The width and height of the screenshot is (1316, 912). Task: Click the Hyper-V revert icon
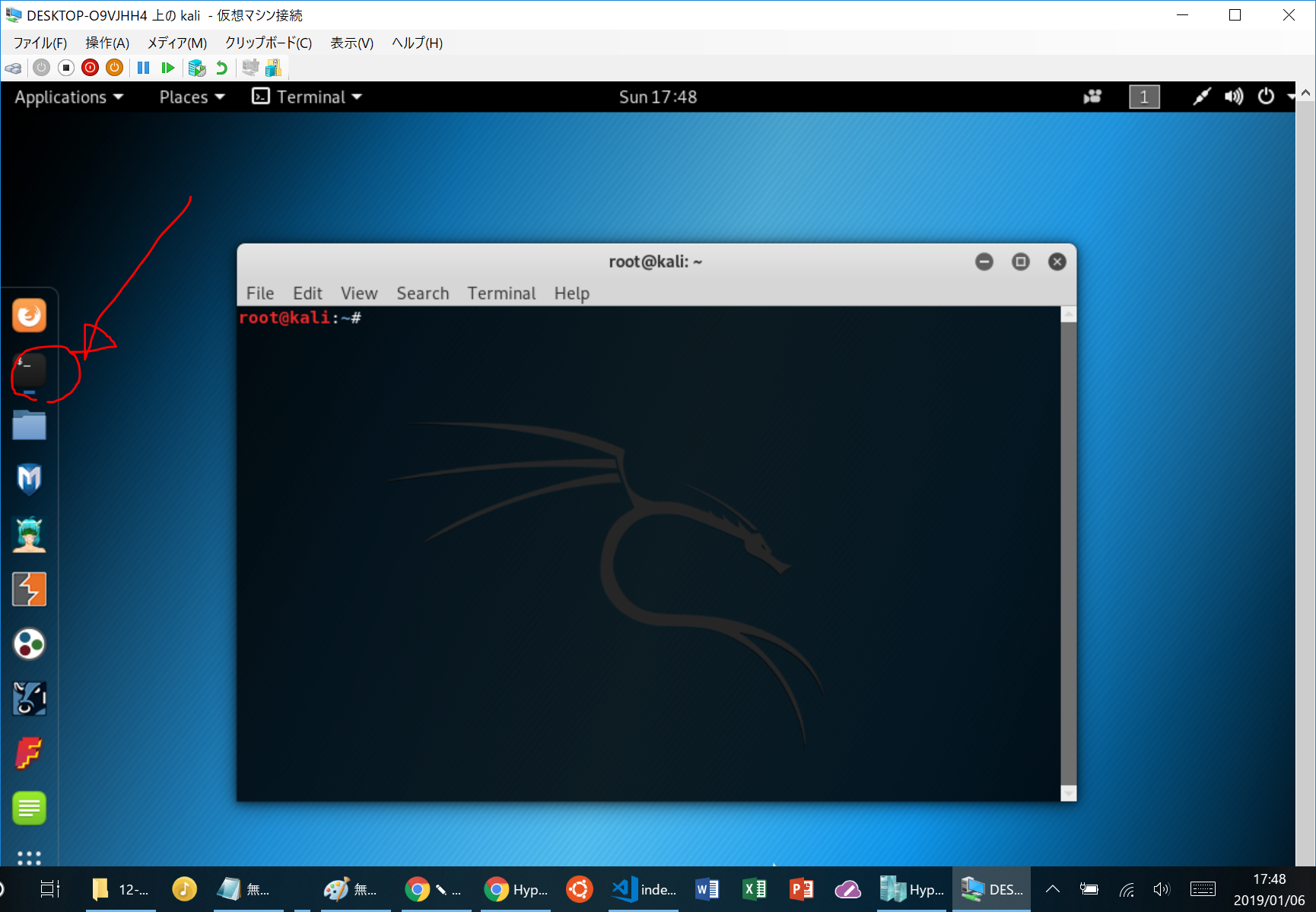point(221,68)
